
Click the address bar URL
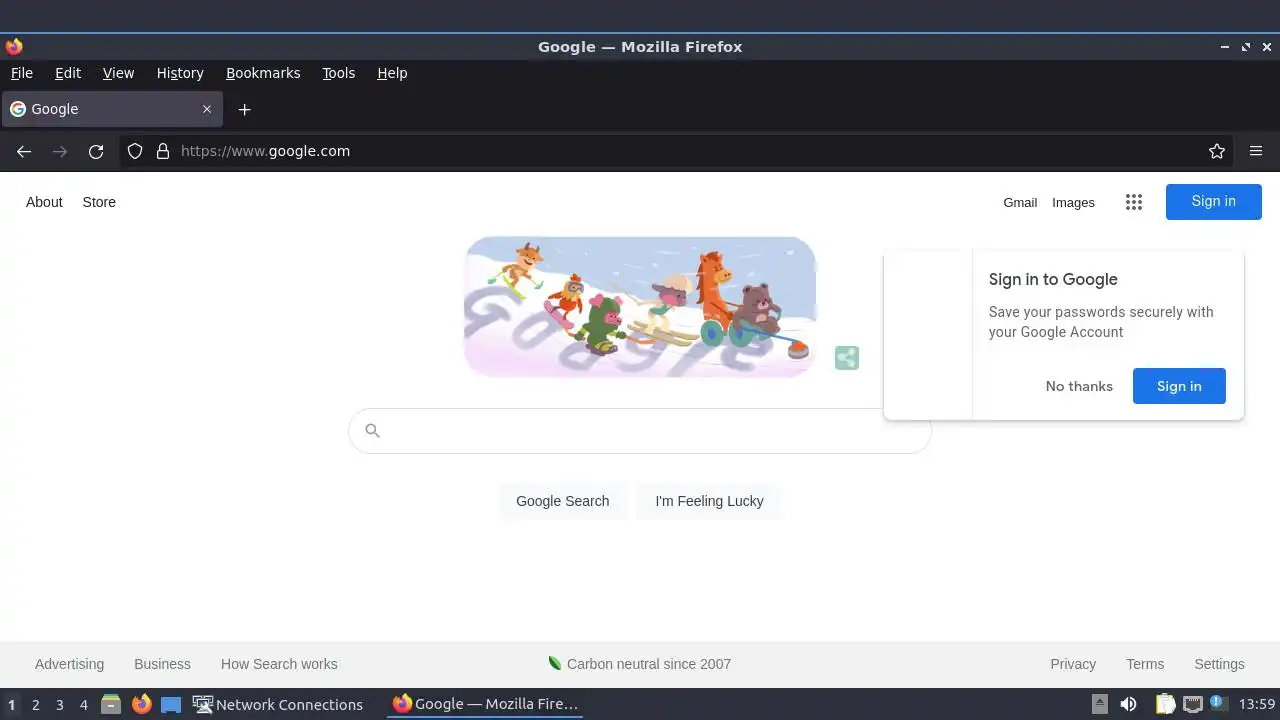[265, 151]
